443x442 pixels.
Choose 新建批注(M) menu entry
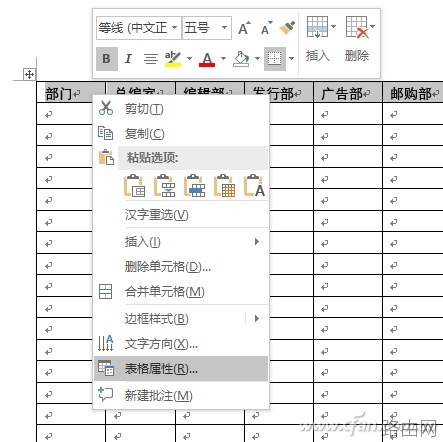click(x=180, y=396)
